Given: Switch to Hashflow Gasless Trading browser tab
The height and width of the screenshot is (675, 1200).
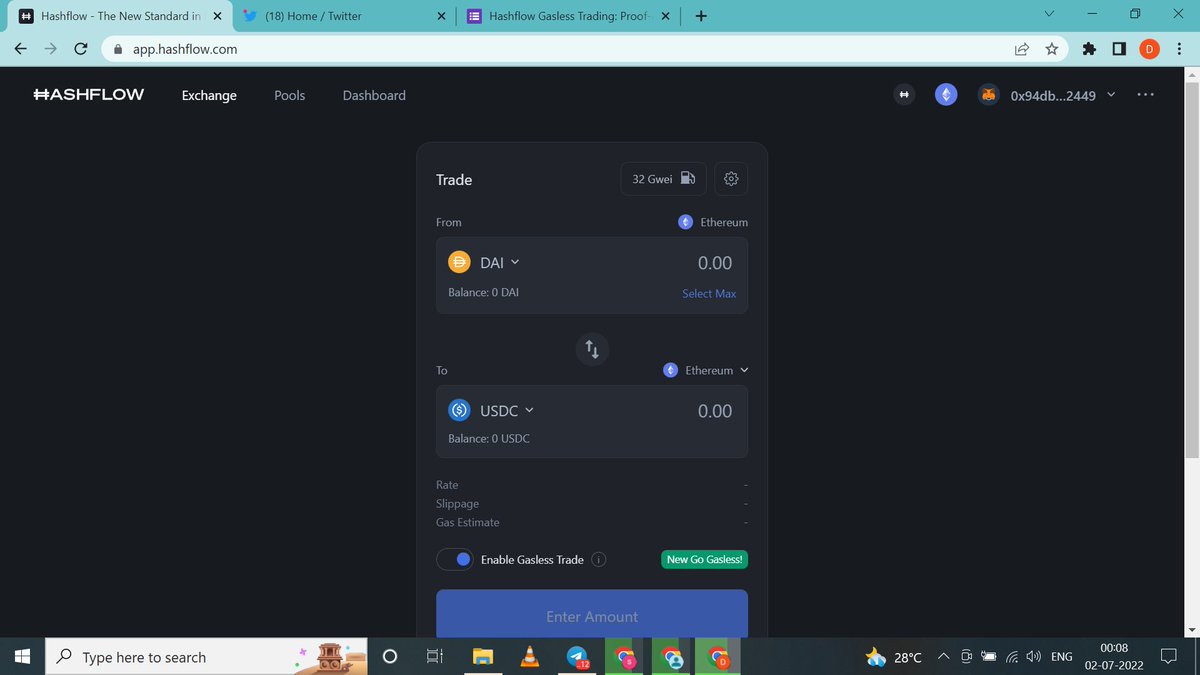Looking at the screenshot, I should click(566, 16).
